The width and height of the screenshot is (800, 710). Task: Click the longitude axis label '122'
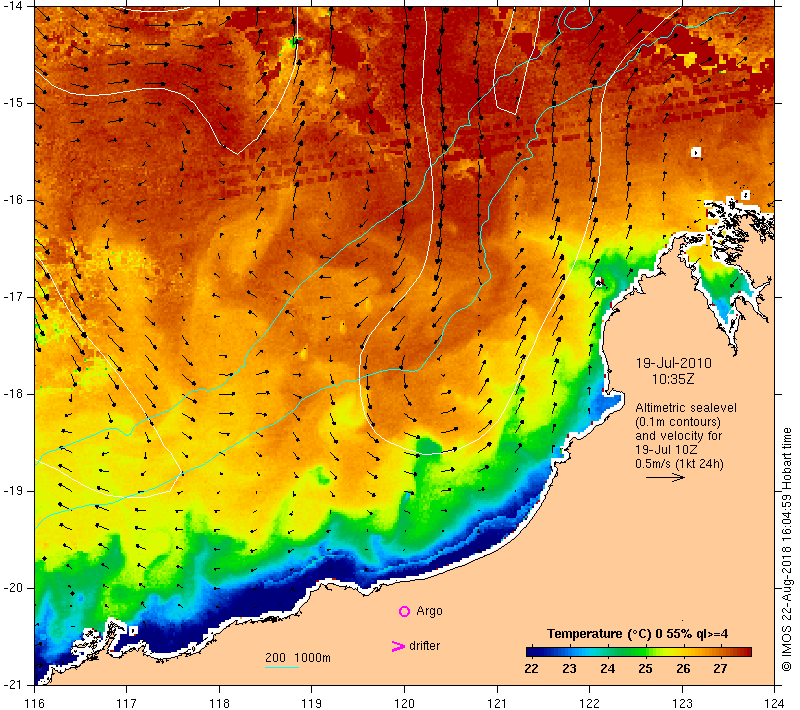(x=590, y=703)
